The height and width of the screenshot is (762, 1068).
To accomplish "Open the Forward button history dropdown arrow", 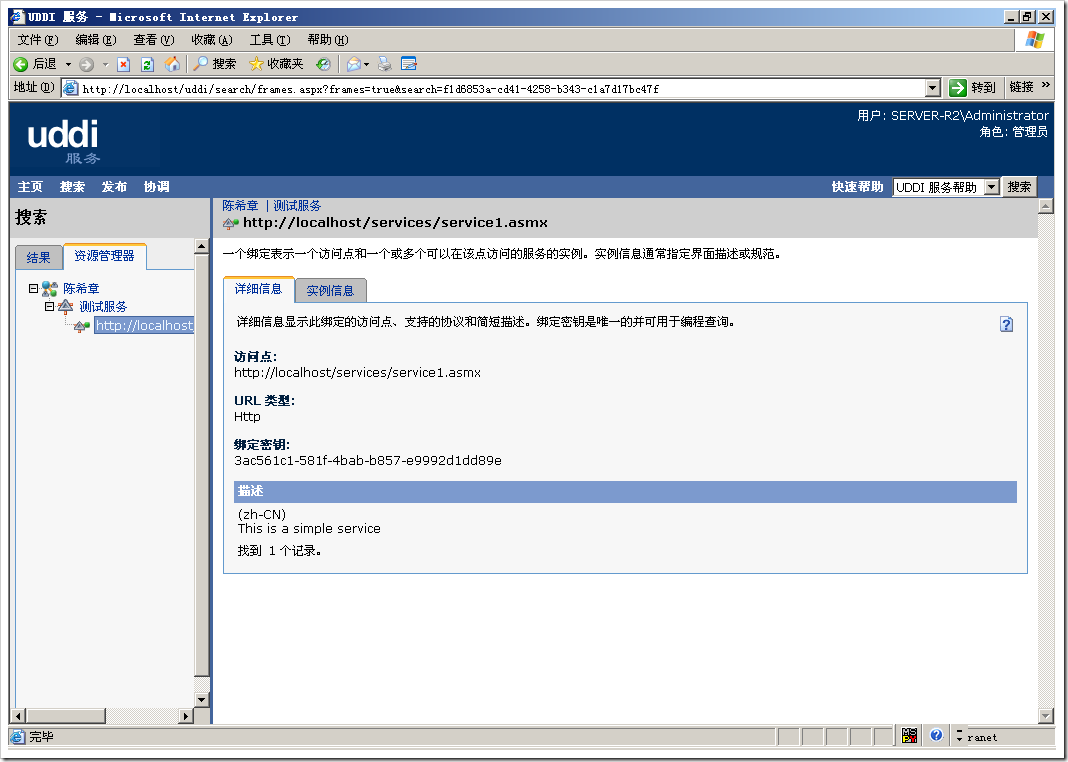I will (x=105, y=64).
